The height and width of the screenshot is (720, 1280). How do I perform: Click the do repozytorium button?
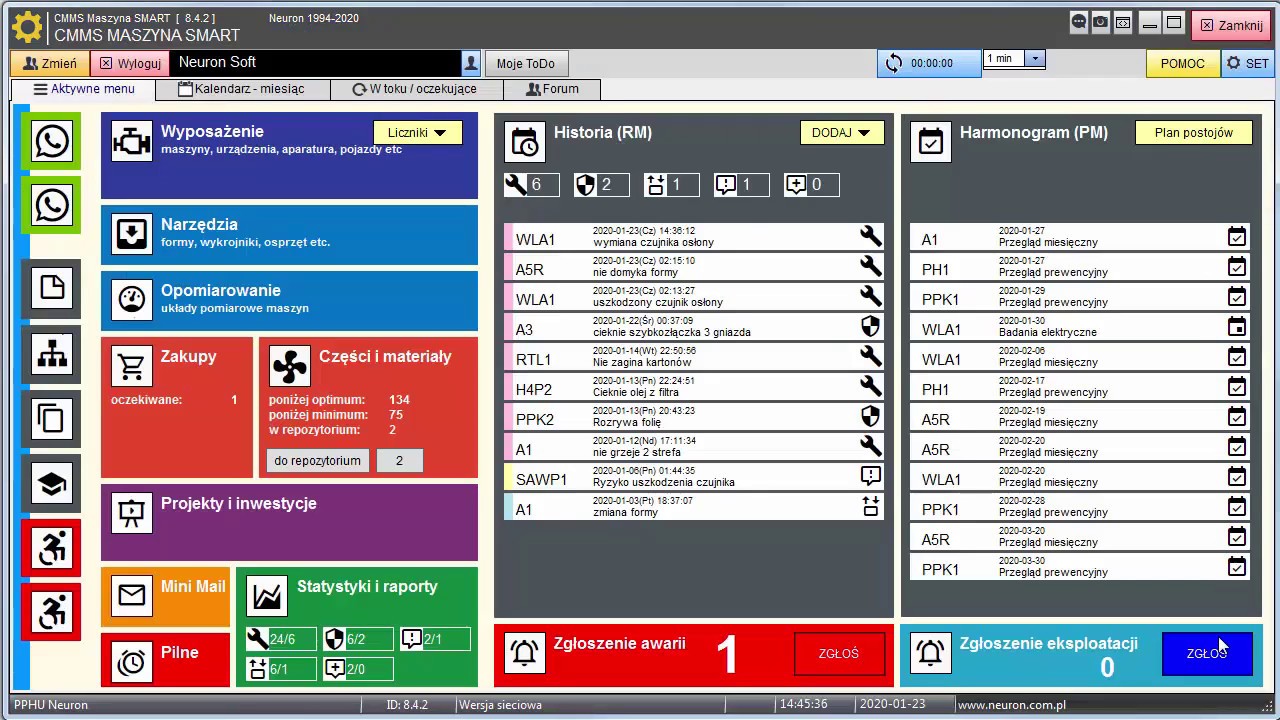coord(317,461)
